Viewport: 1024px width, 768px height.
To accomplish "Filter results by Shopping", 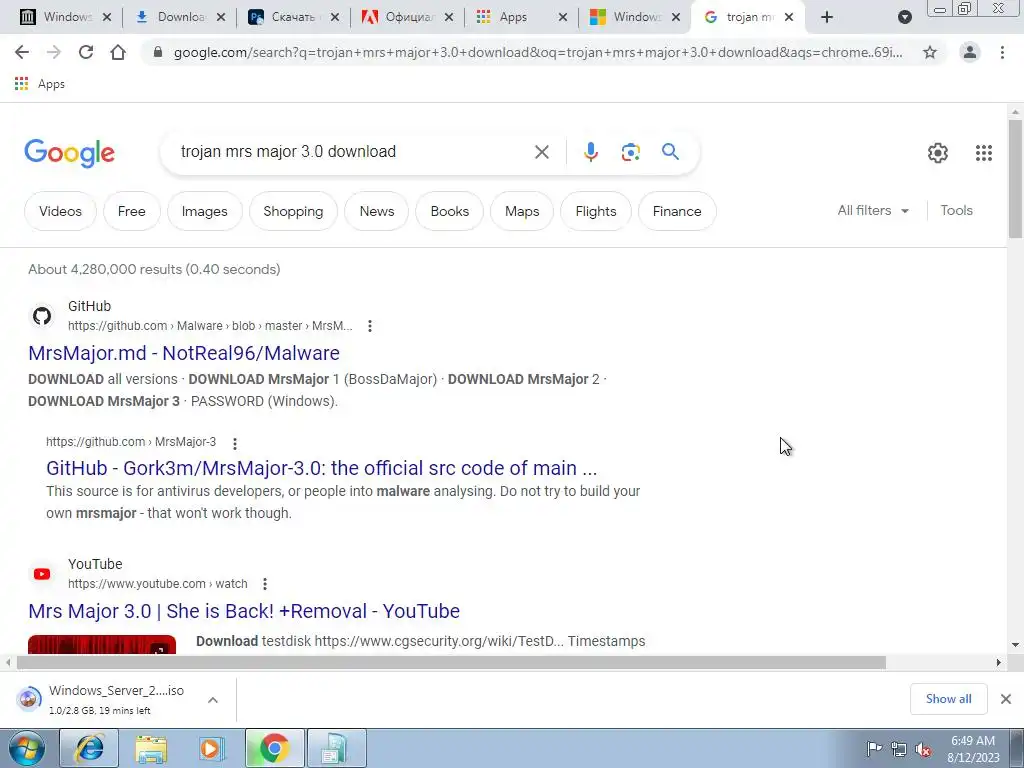I will click(293, 211).
